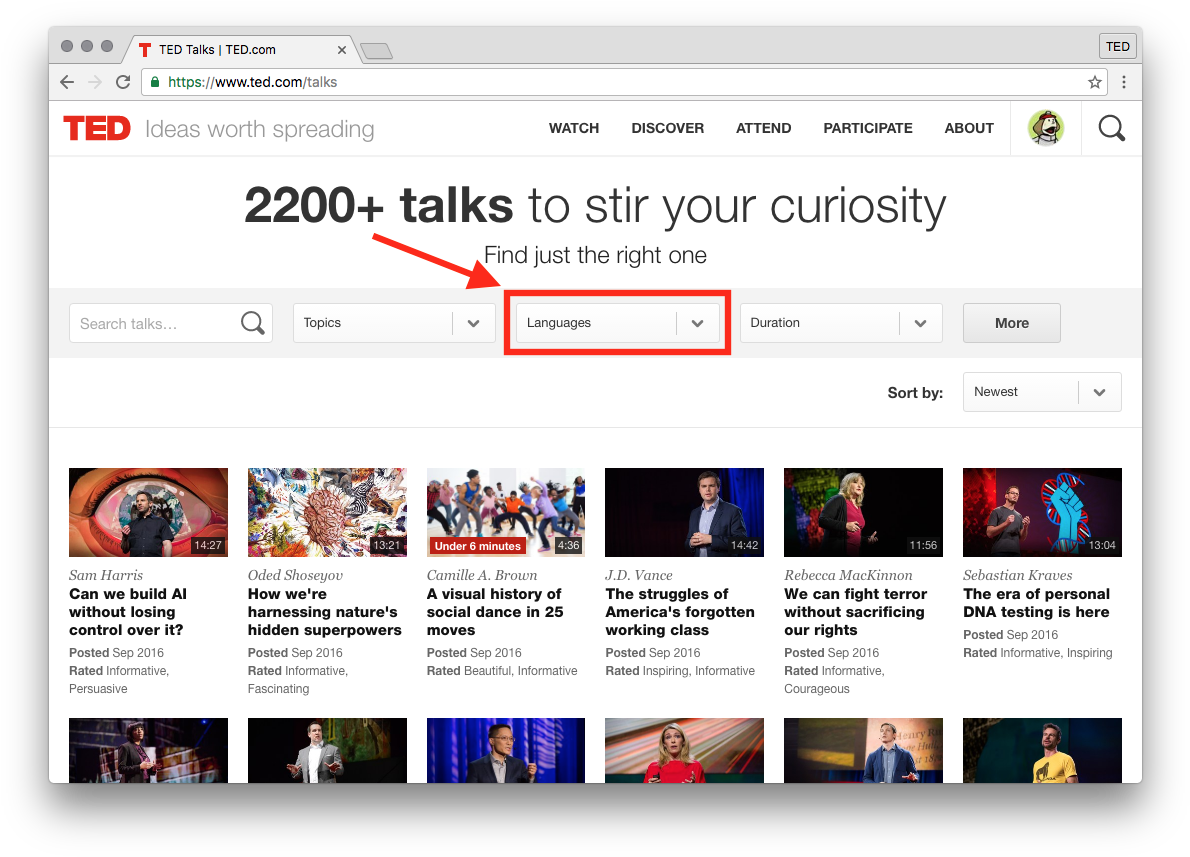Open 'The era of personal DNA testing' title
This screenshot has height=857, width=1190.
[x=1037, y=603]
